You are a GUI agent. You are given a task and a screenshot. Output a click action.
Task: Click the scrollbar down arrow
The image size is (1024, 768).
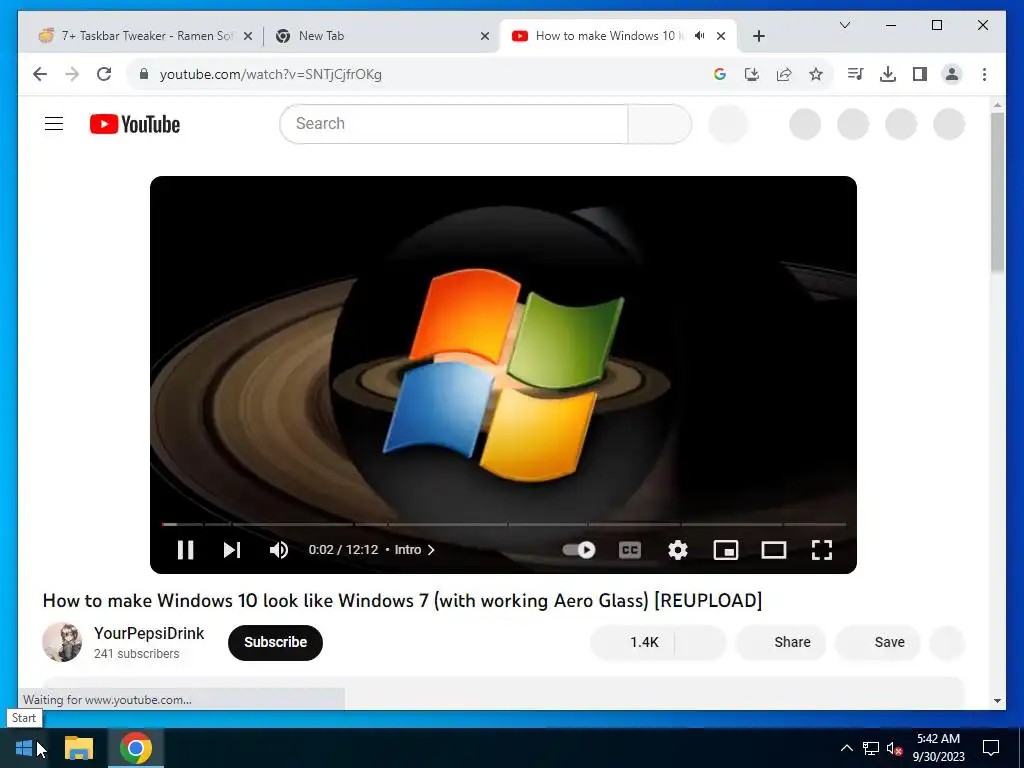[x=997, y=701]
